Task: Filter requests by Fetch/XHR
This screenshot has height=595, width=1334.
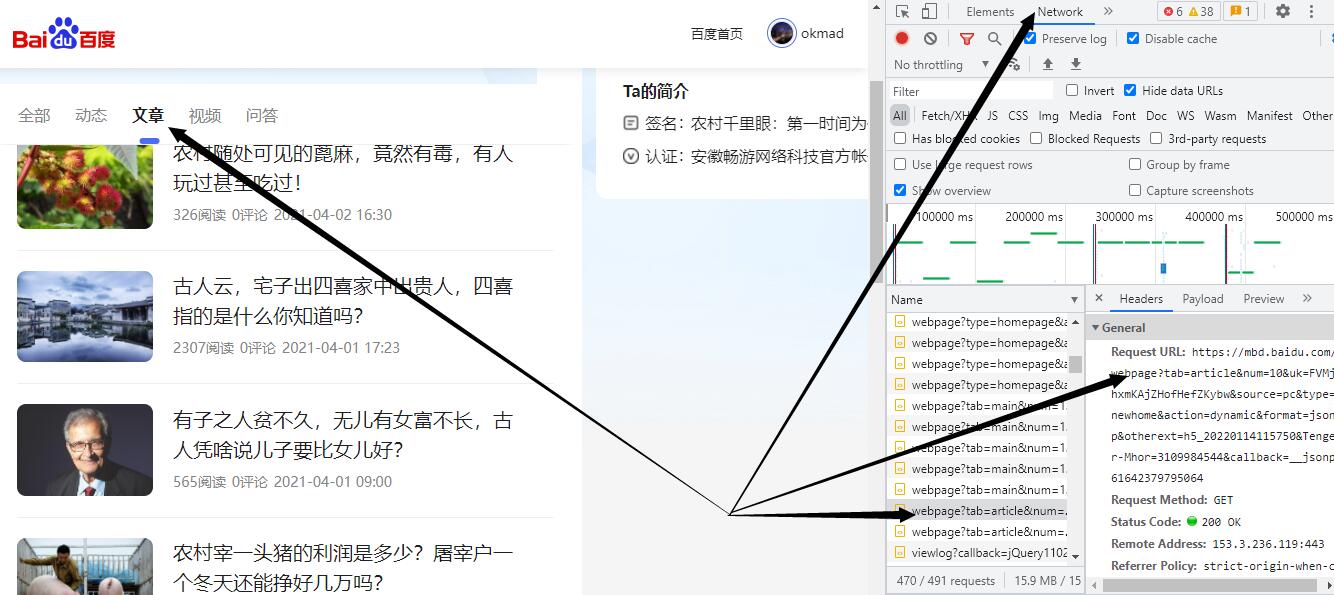Action: pyautogui.click(x=948, y=115)
